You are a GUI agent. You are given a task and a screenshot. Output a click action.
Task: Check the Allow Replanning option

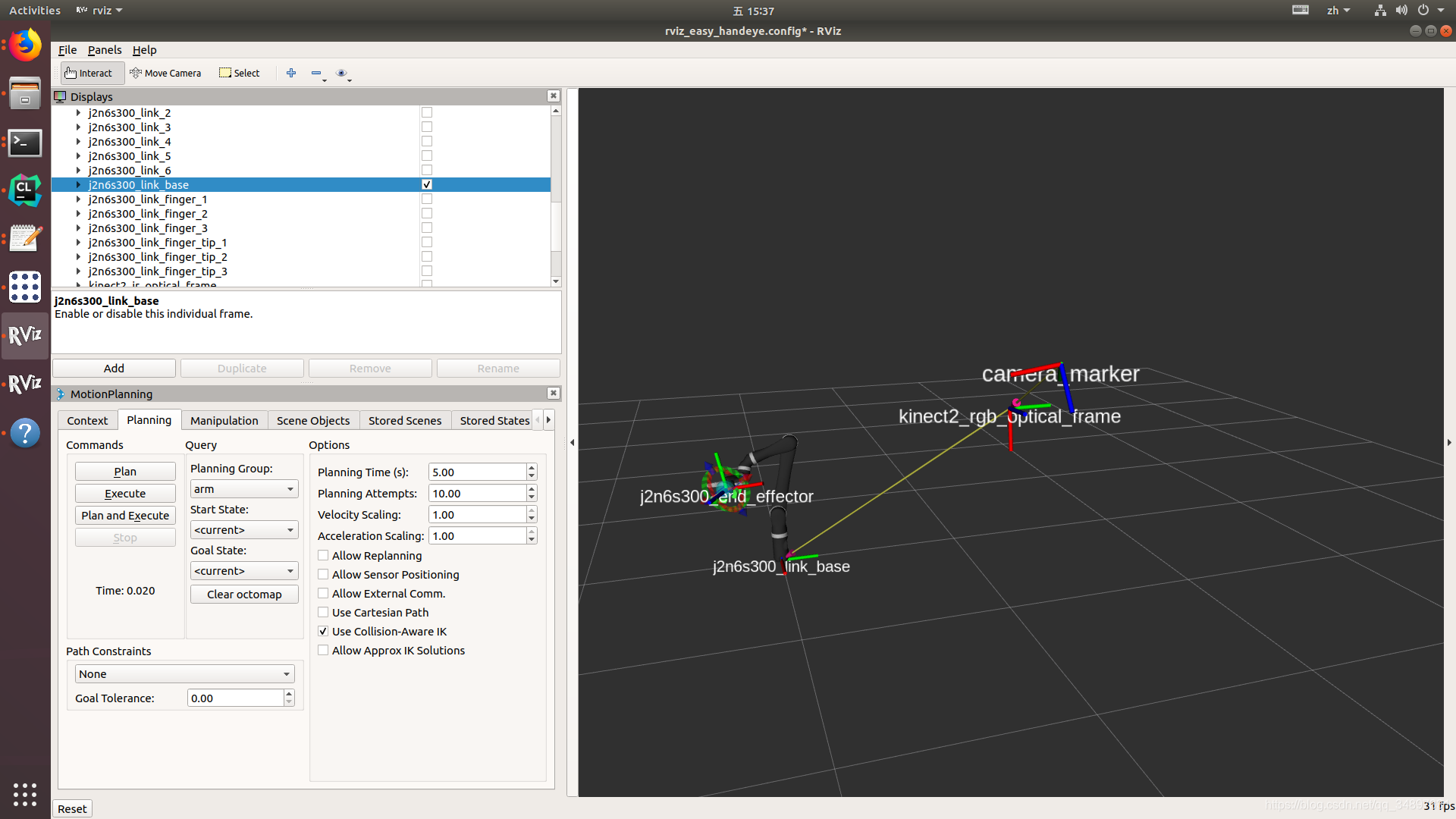(x=323, y=555)
